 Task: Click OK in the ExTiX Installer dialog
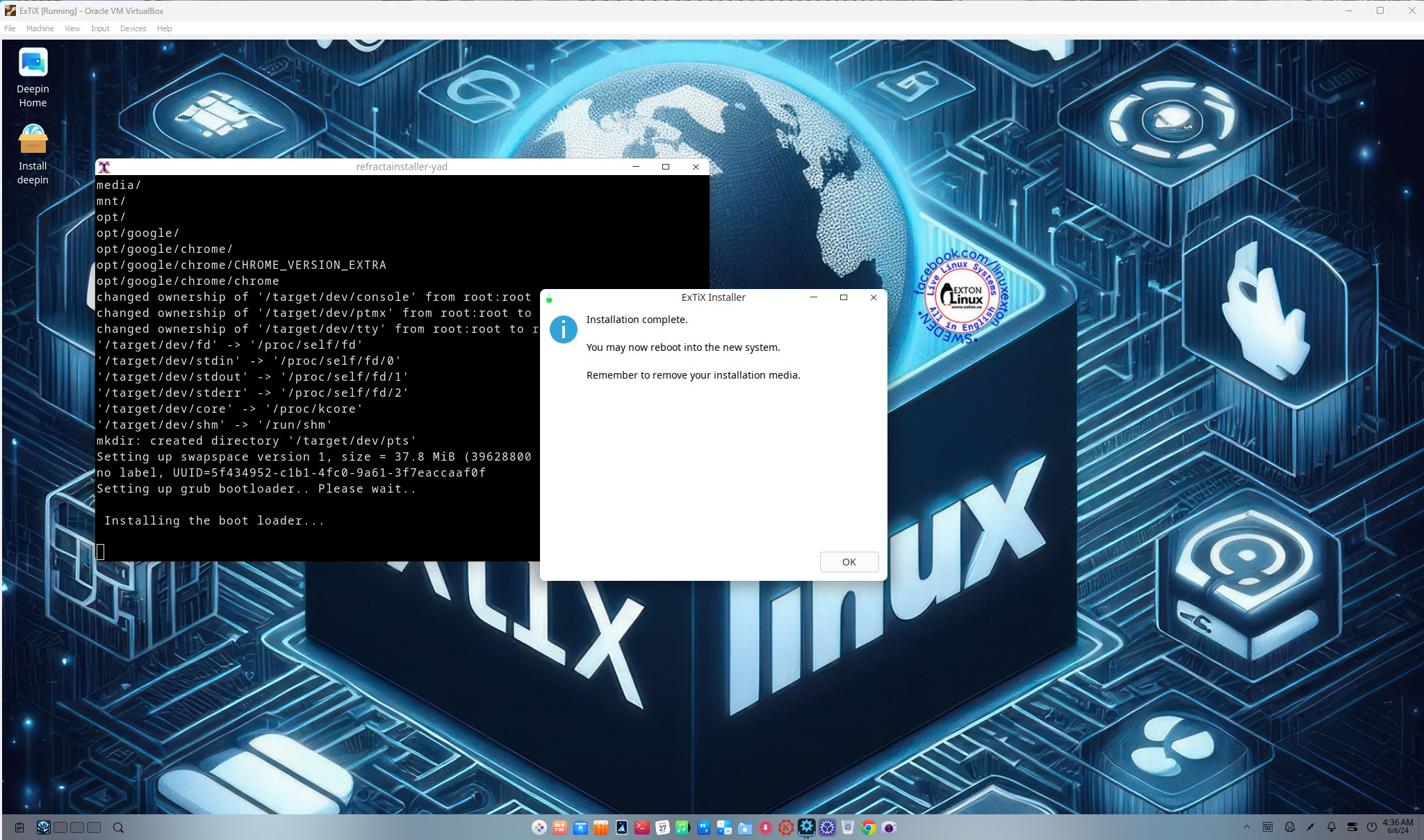(x=849, y=562)
